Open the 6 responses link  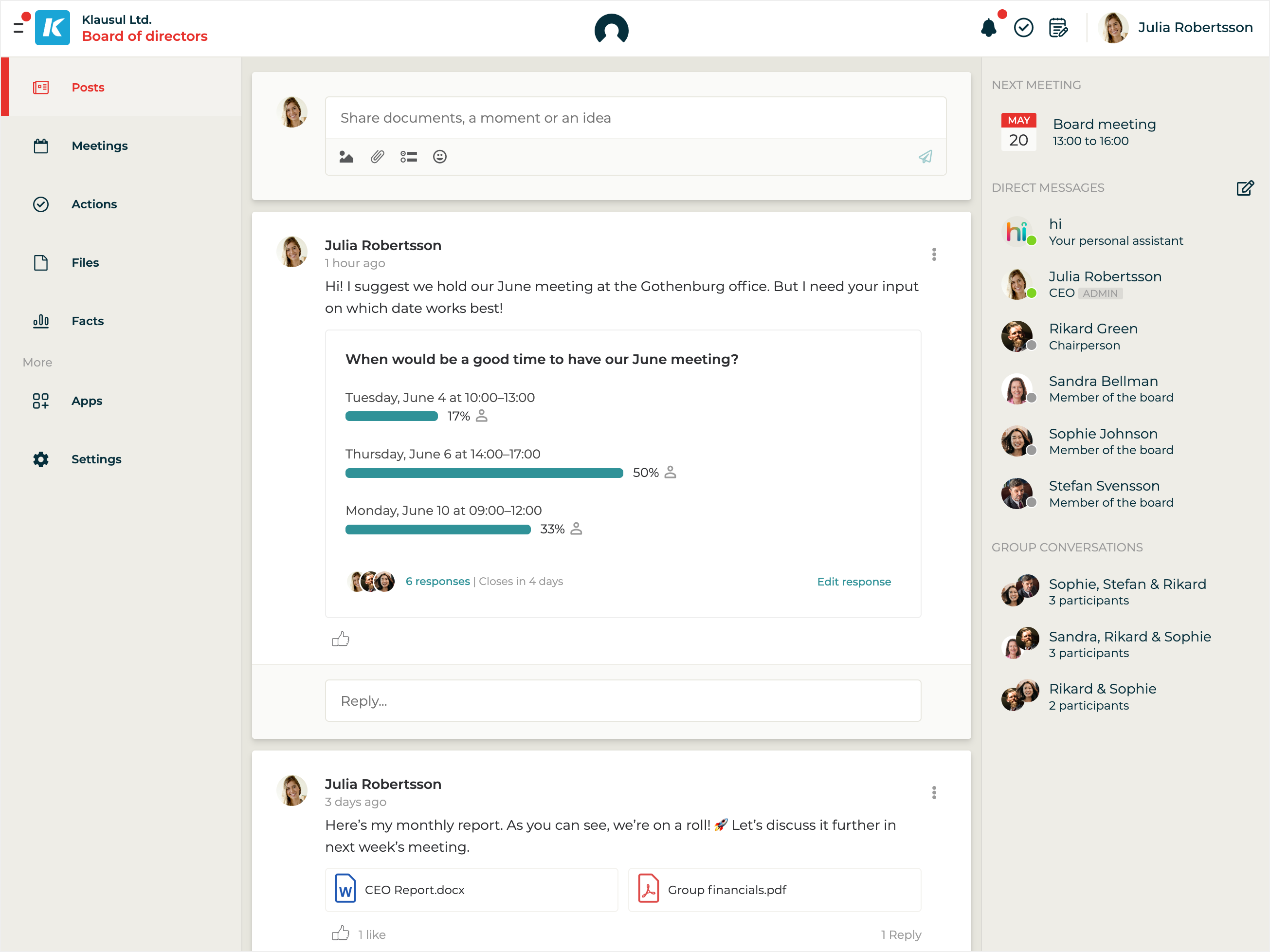437,581
